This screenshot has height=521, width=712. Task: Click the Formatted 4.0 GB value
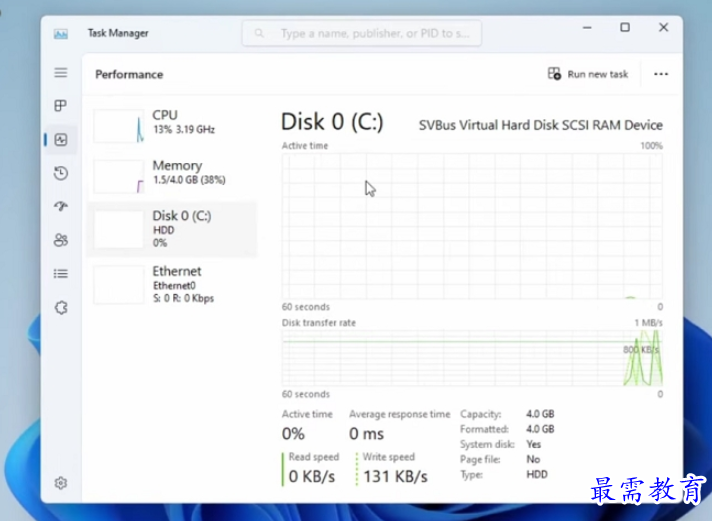(540, 429)
